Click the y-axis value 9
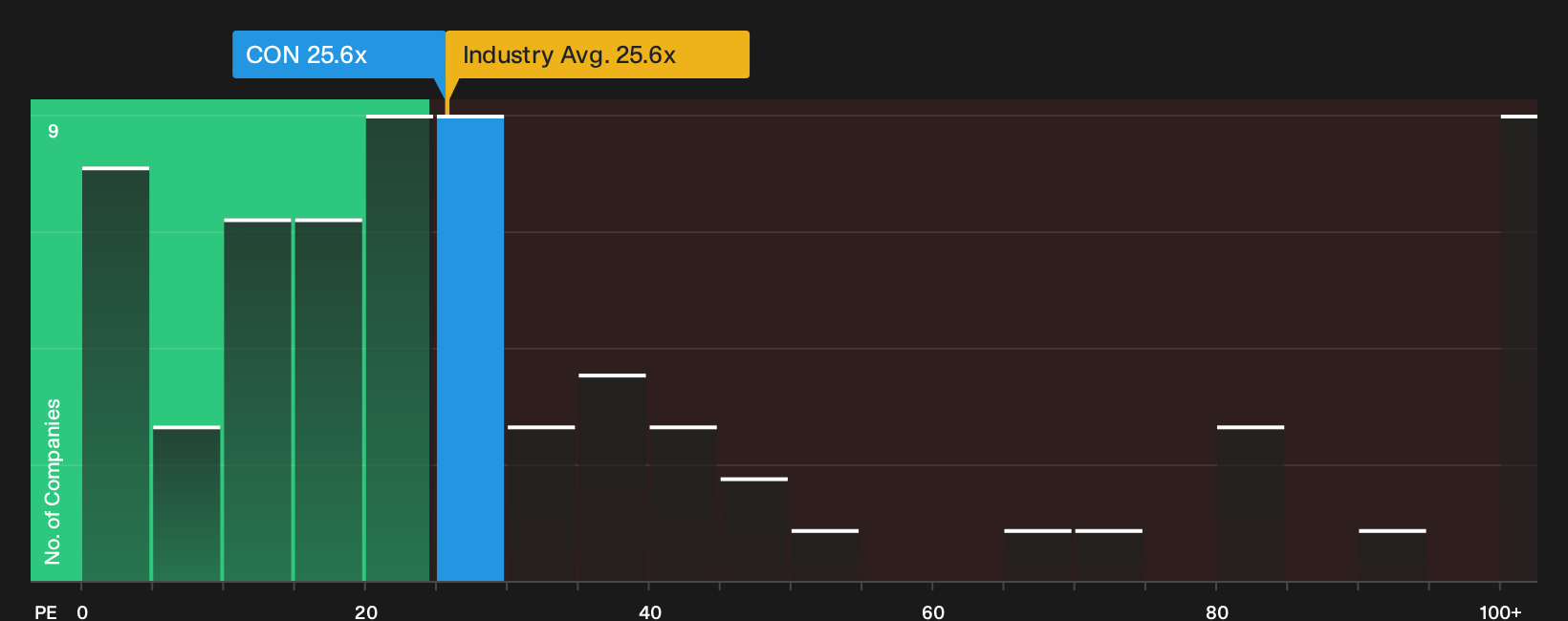 point(54,131)
